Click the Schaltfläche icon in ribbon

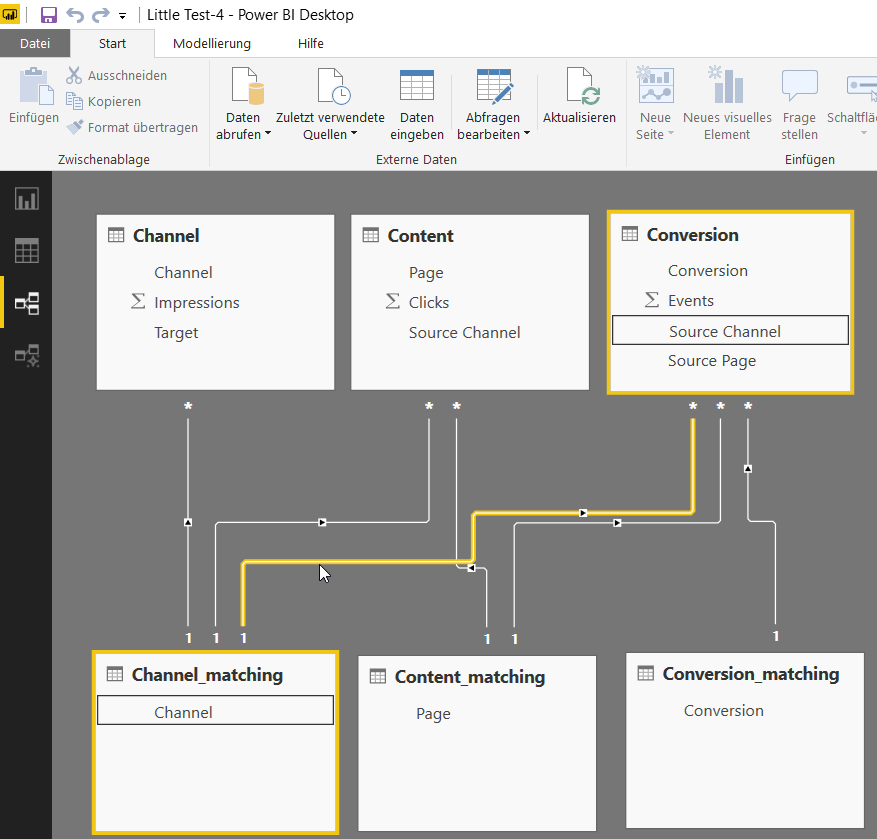pyautogui.click(x=861, y=86)
